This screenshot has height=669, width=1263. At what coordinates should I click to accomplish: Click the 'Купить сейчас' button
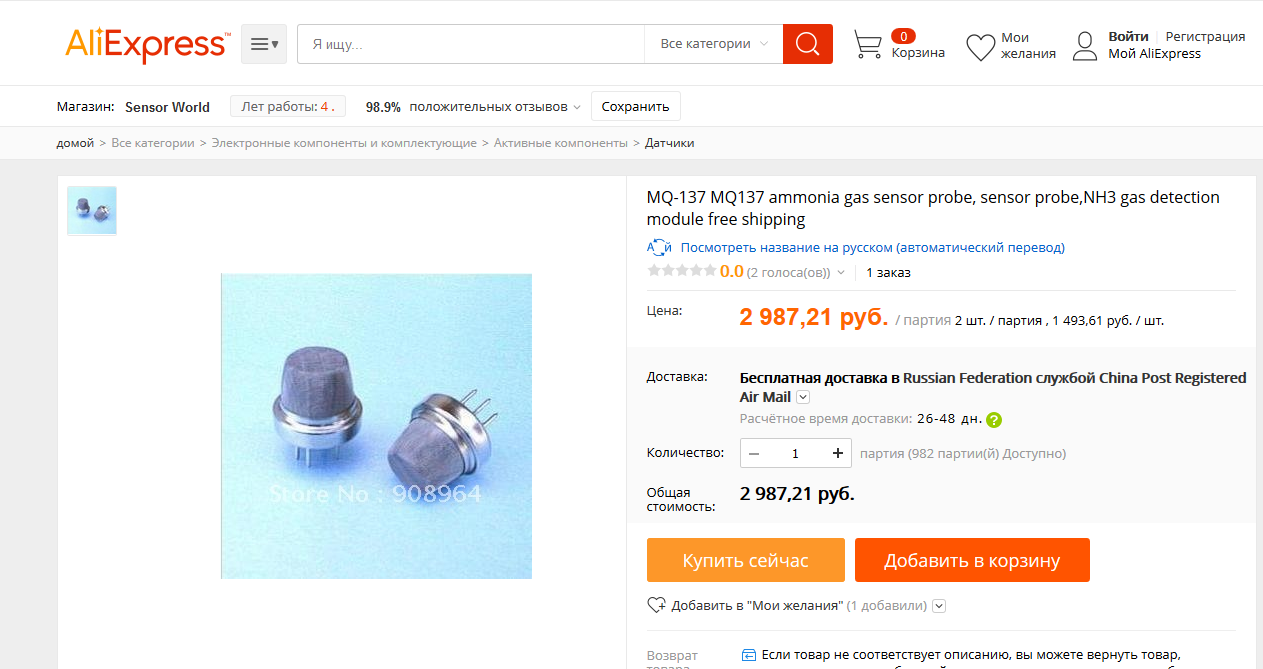coord(746,560)
